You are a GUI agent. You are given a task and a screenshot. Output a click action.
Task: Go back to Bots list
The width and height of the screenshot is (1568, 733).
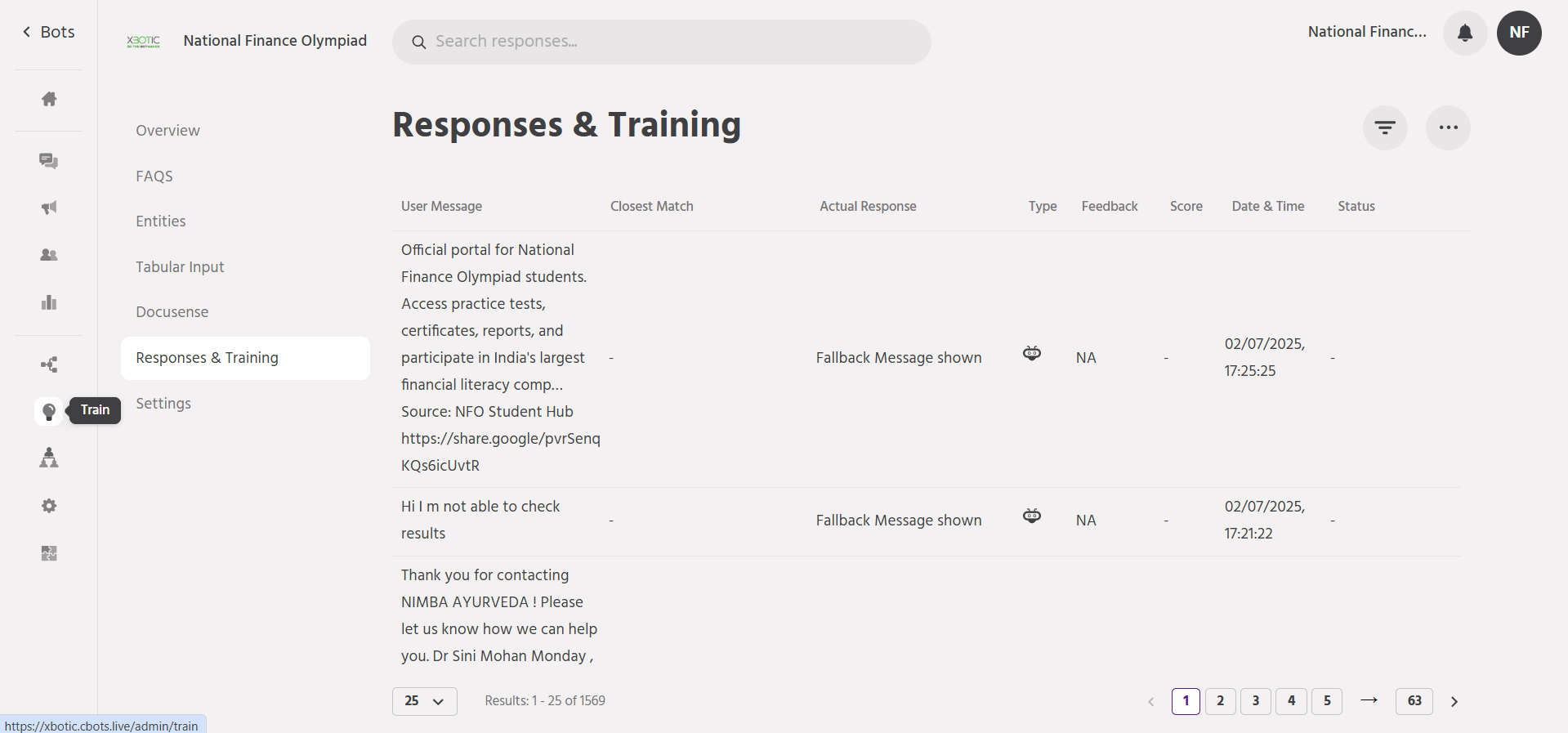pos(49,32)
